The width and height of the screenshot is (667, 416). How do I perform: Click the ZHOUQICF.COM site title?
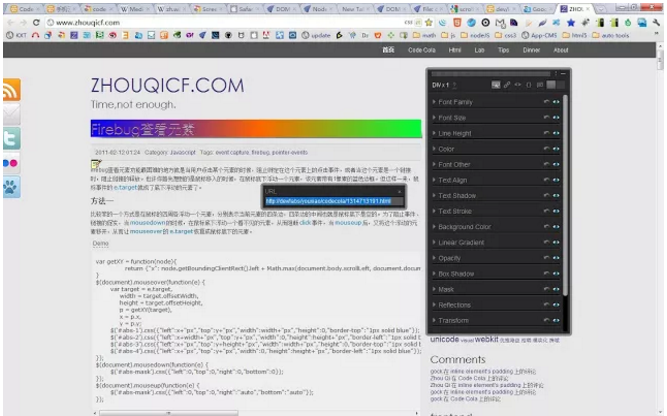click(167, 85)
